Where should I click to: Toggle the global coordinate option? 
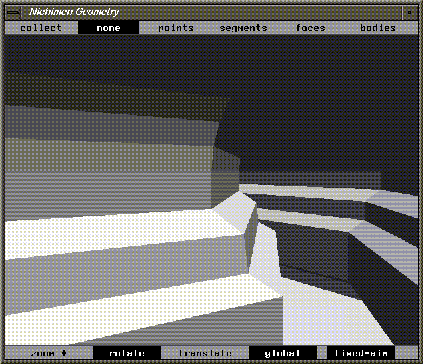pos(283,353)
